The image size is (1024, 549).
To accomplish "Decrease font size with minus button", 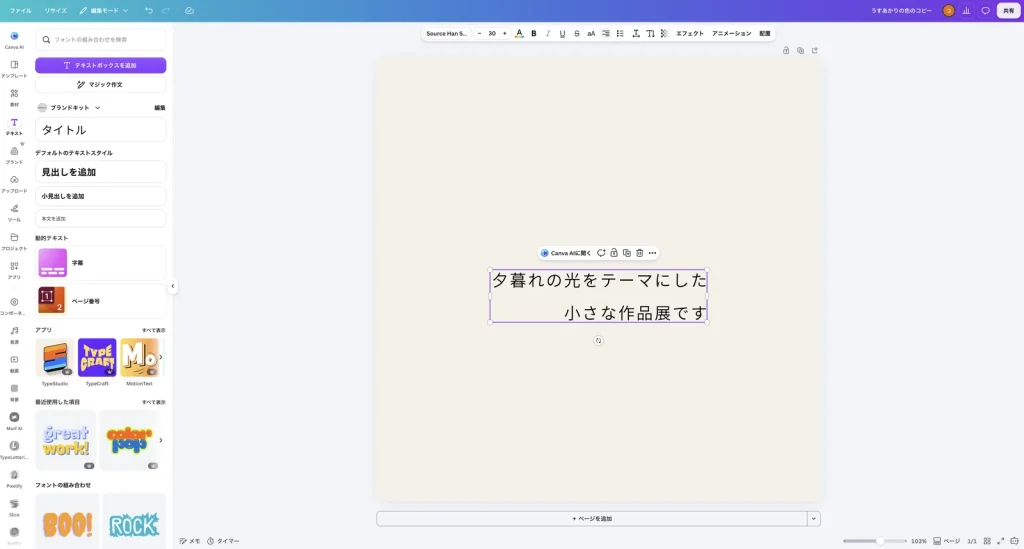I will point(479,33).
